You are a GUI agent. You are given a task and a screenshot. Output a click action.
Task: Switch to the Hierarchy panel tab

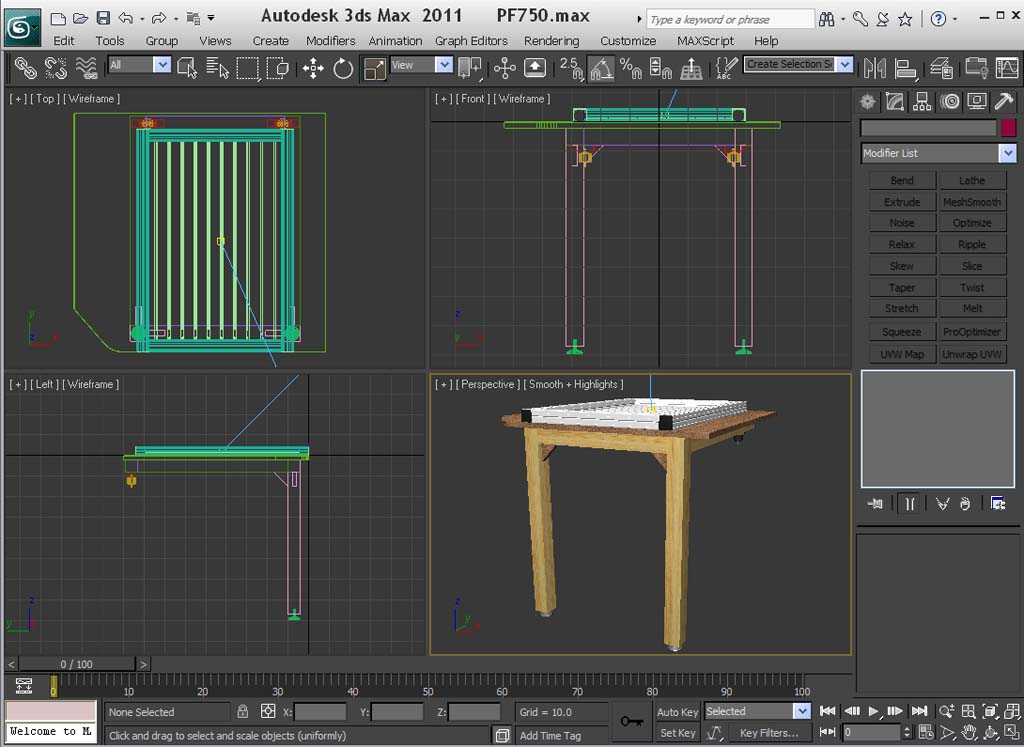click(x=922, y=101)
